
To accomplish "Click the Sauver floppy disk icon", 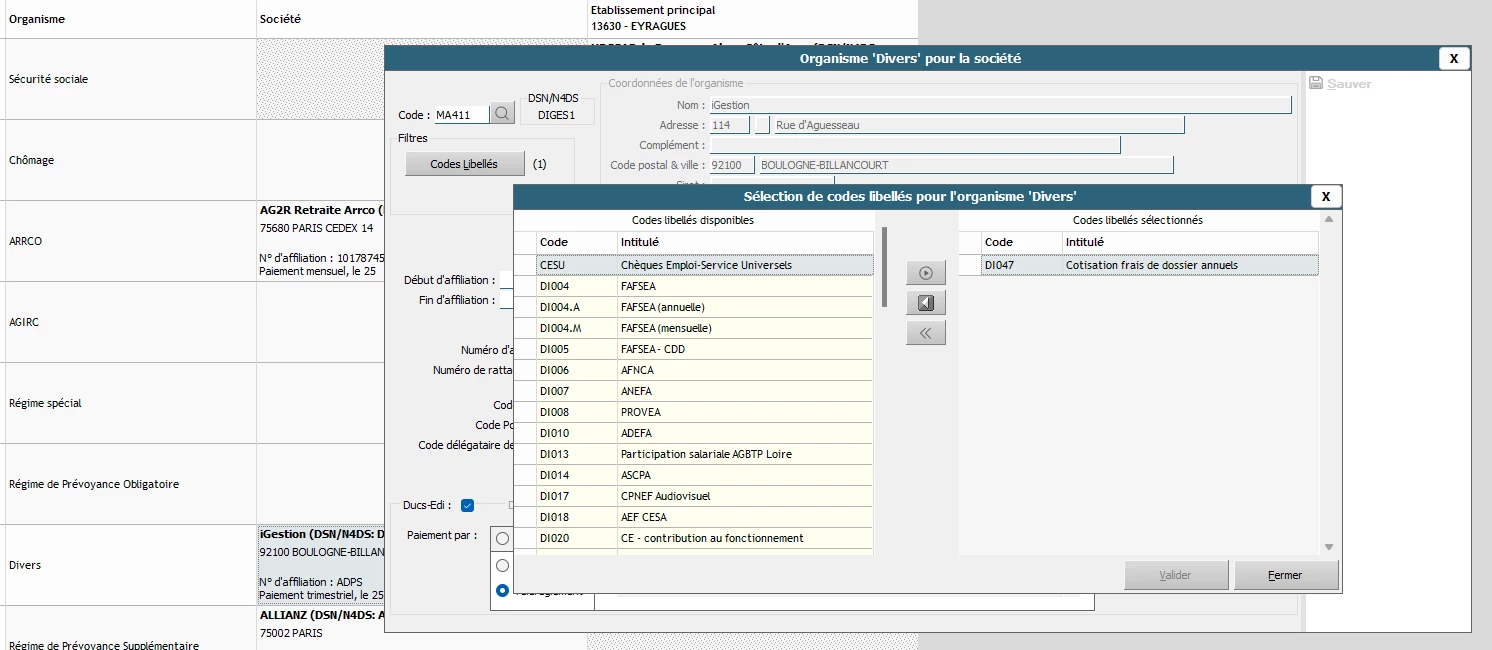I will click(1316, 84).
